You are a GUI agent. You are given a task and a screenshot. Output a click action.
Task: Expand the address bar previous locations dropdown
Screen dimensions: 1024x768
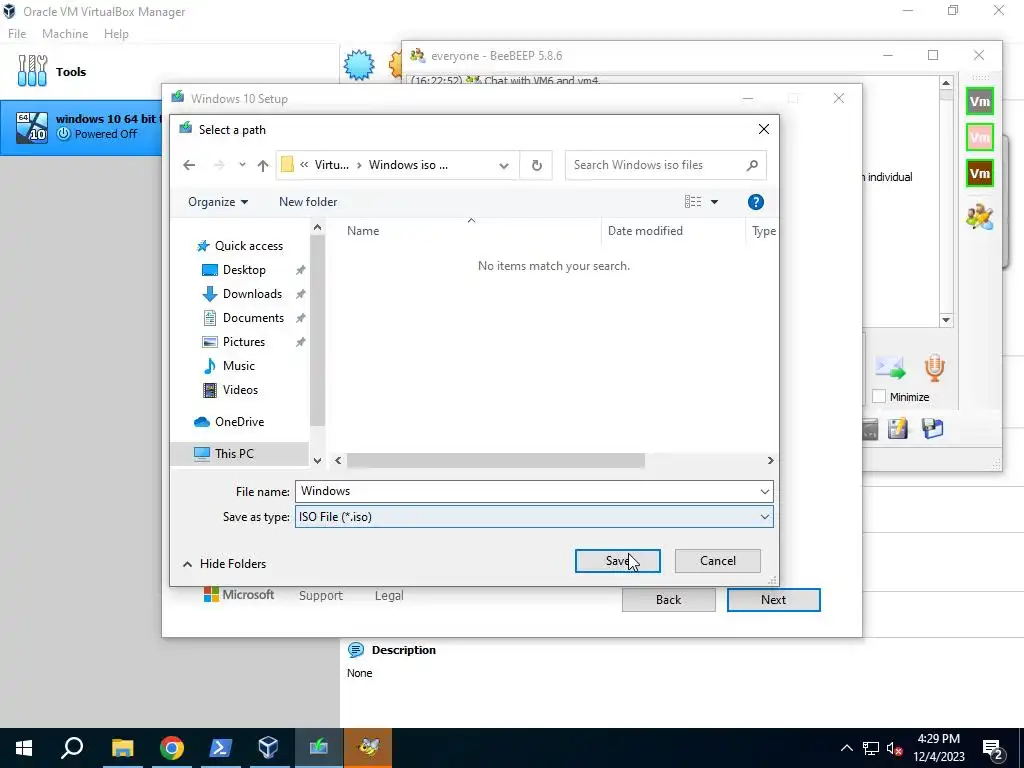[x=504, y=165]
